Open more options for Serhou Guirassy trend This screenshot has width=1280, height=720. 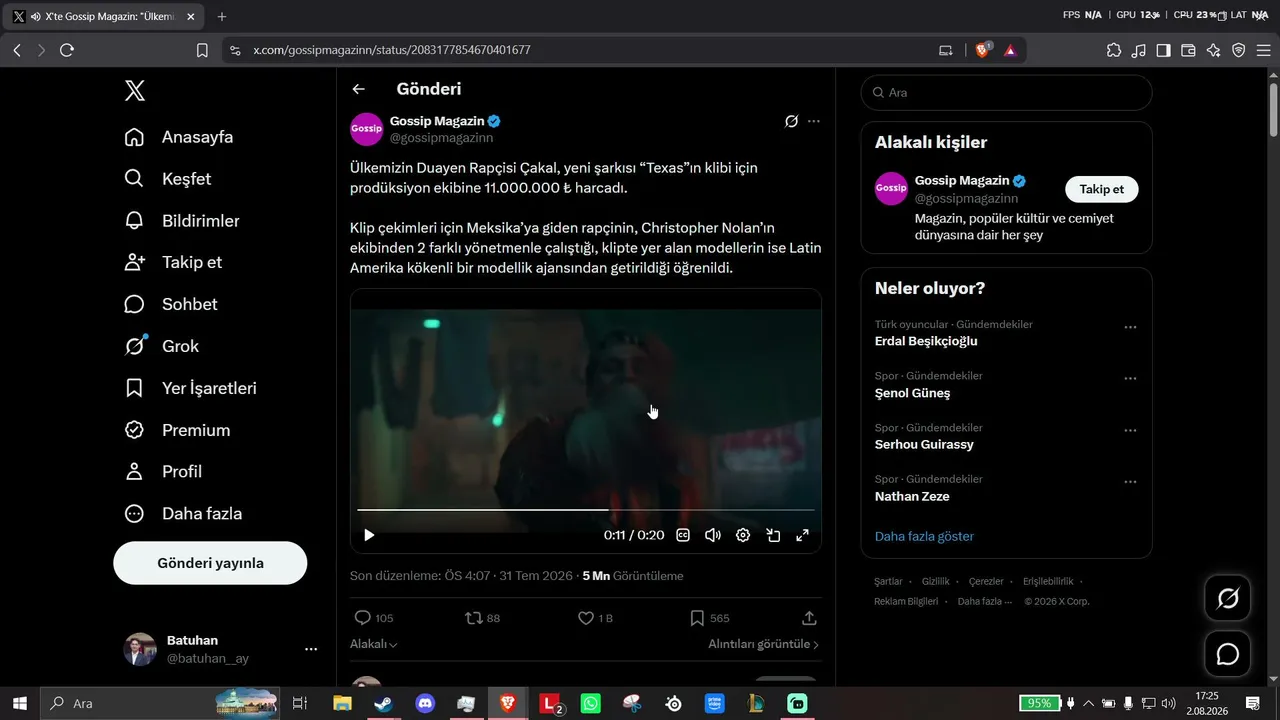1130,430
